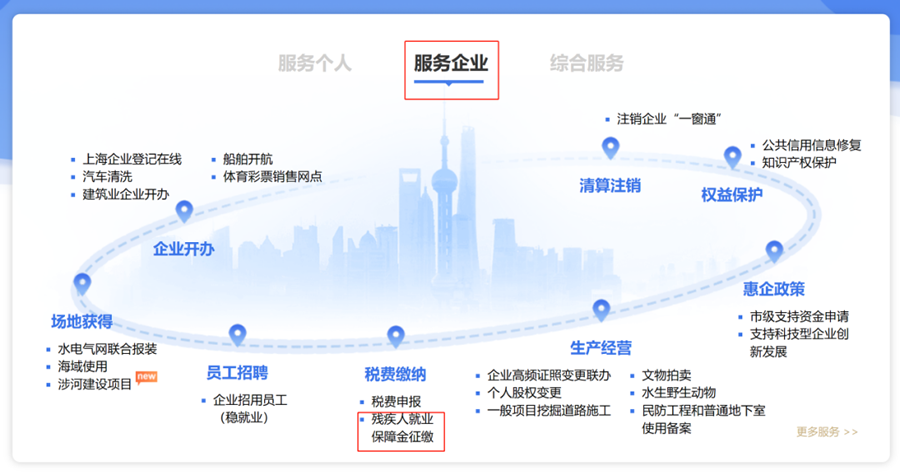
Task: Select 注销企业"一窗通" link
Action: coord(669,118)
